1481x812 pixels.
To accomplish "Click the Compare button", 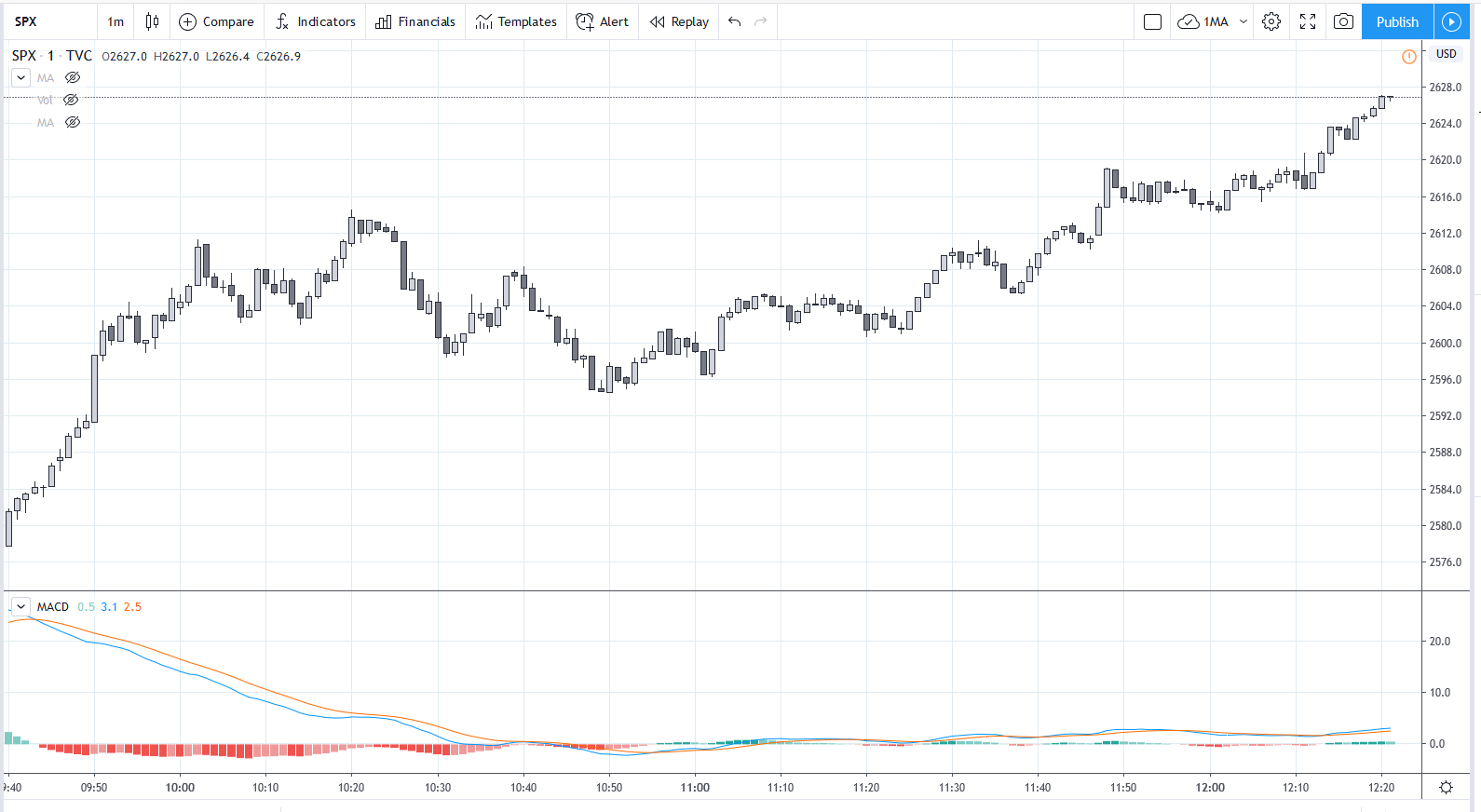I will (216, 21).
